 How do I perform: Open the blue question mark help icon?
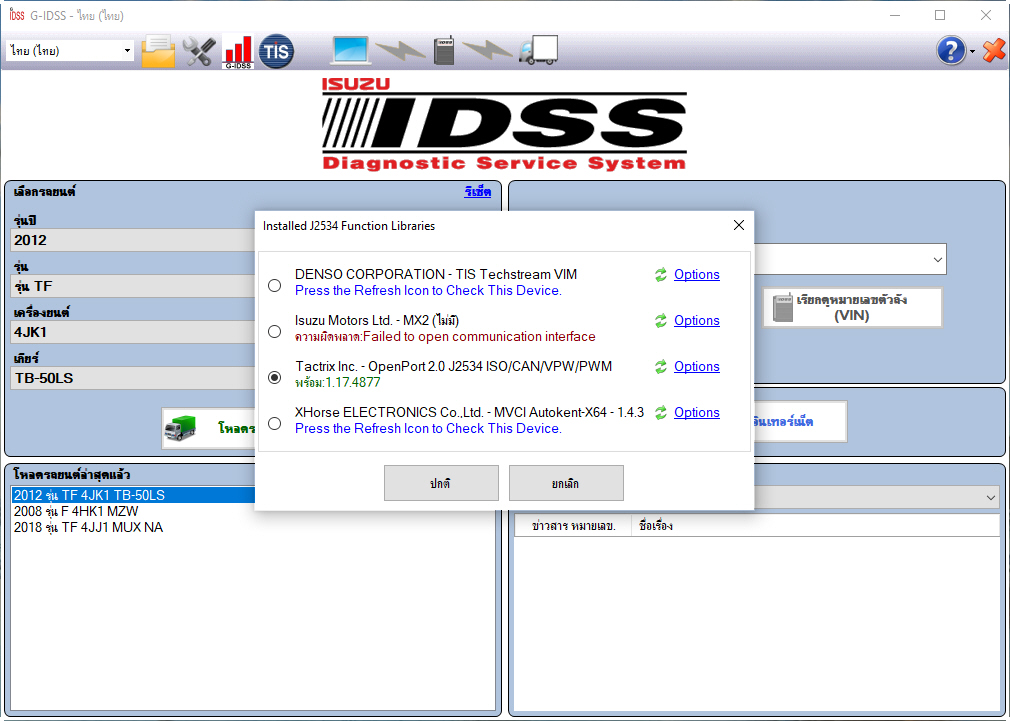[951, 50]
